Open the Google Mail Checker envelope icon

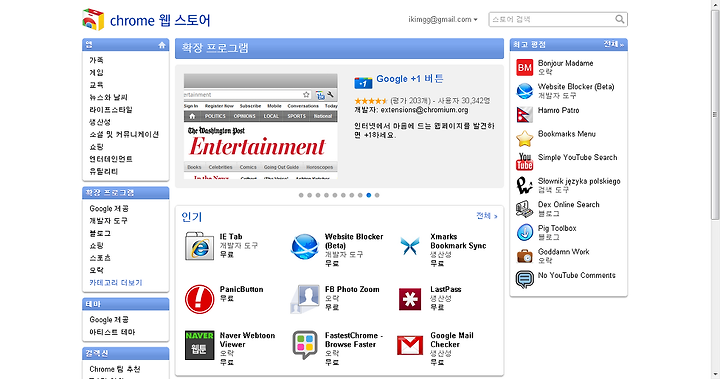(410, 345)
